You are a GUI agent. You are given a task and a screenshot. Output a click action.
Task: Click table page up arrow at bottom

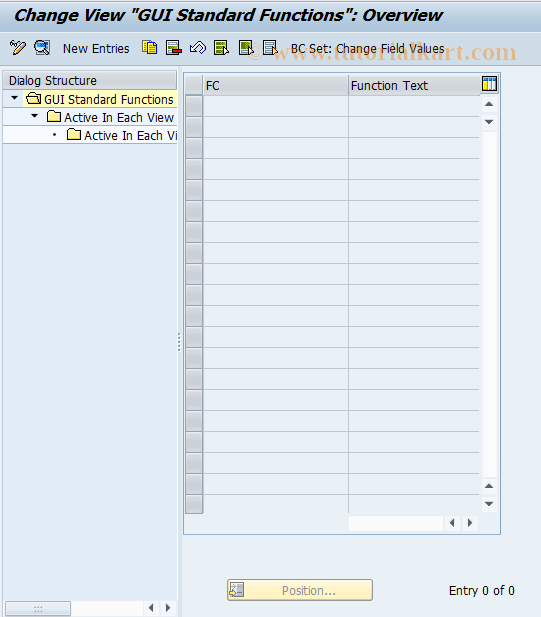tap(489, 486)
